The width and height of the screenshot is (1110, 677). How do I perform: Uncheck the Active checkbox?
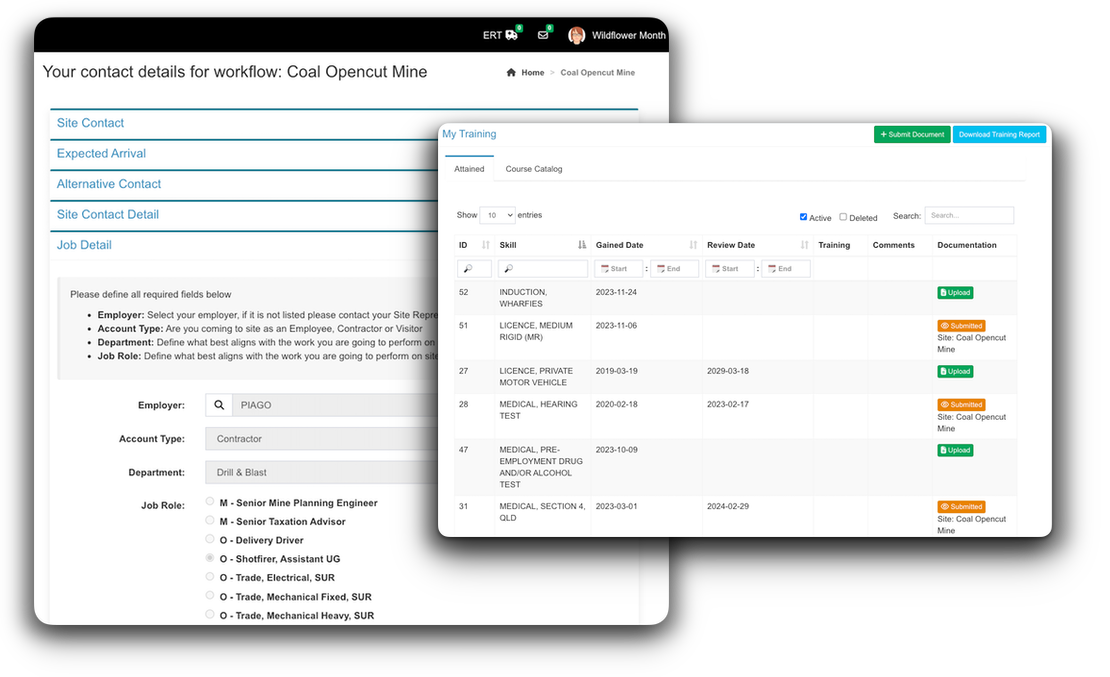click(x=804, y=217)
